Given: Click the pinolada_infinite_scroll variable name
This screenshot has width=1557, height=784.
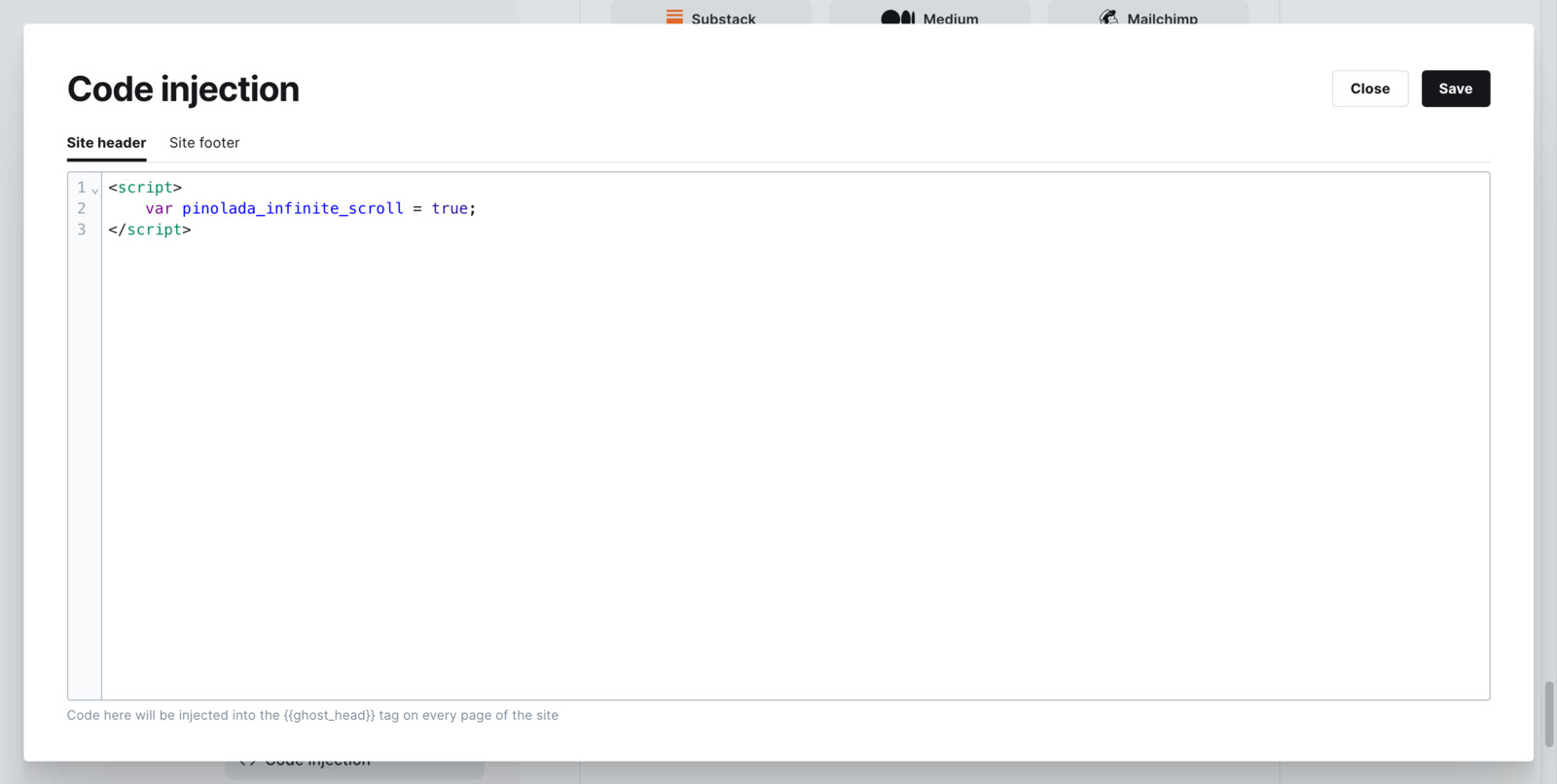Looking at the screenshot, I should coord(292,208).
